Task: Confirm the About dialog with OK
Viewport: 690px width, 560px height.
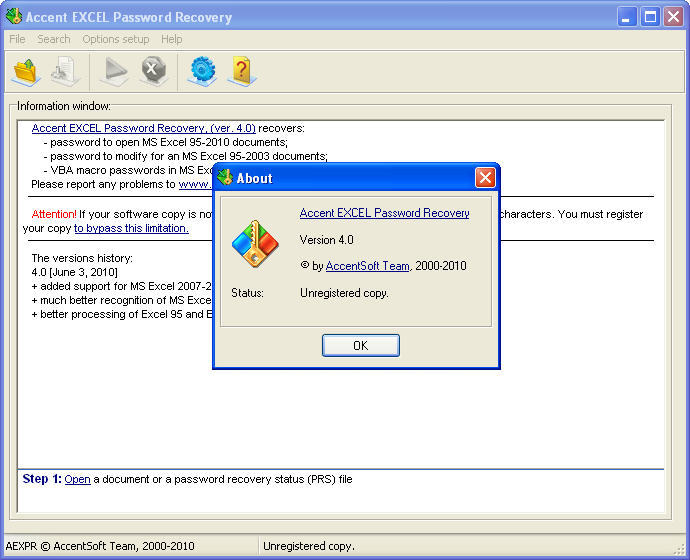Action: (361, 345)
